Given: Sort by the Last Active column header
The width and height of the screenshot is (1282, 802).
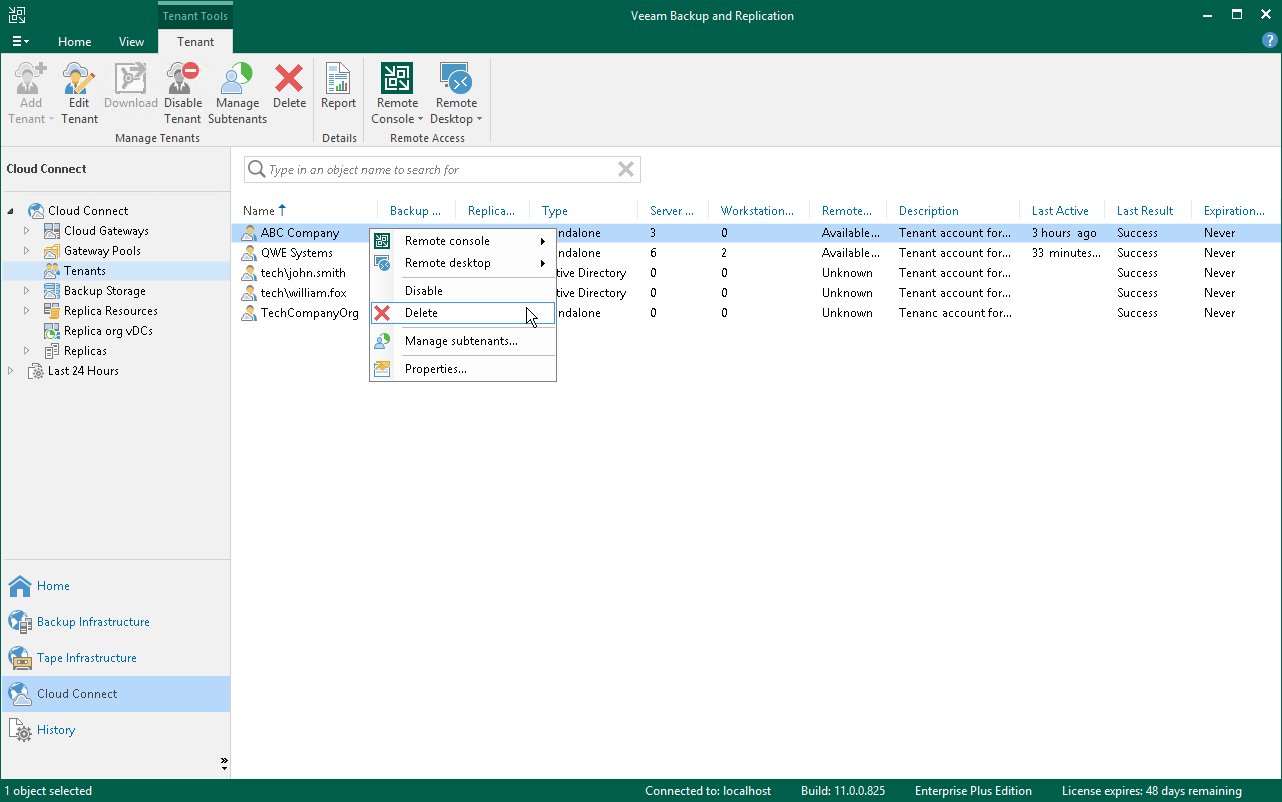Looking at the screenshot, I should point(1061,211).
